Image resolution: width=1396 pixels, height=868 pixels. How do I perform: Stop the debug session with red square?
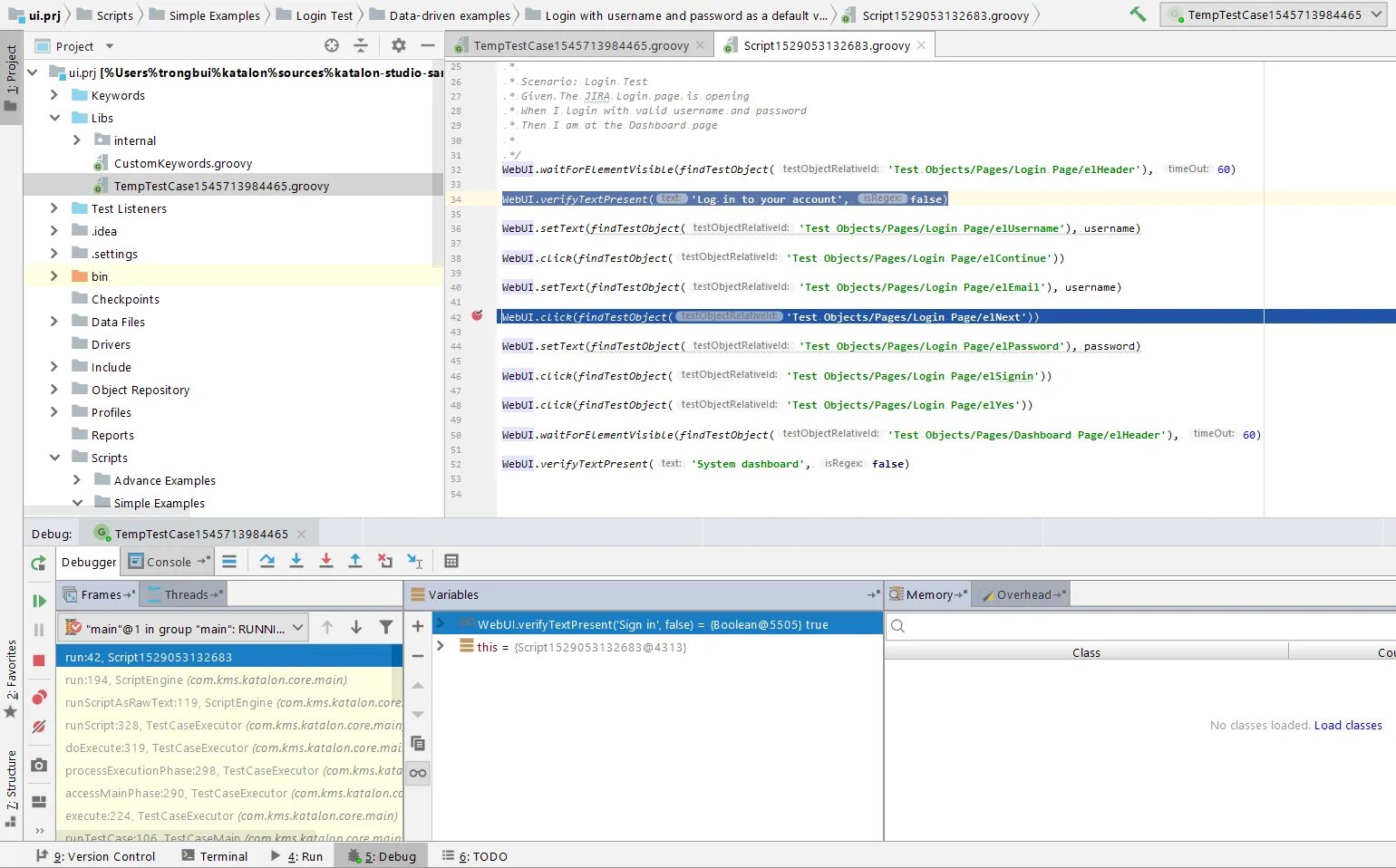tap(39, 661)
